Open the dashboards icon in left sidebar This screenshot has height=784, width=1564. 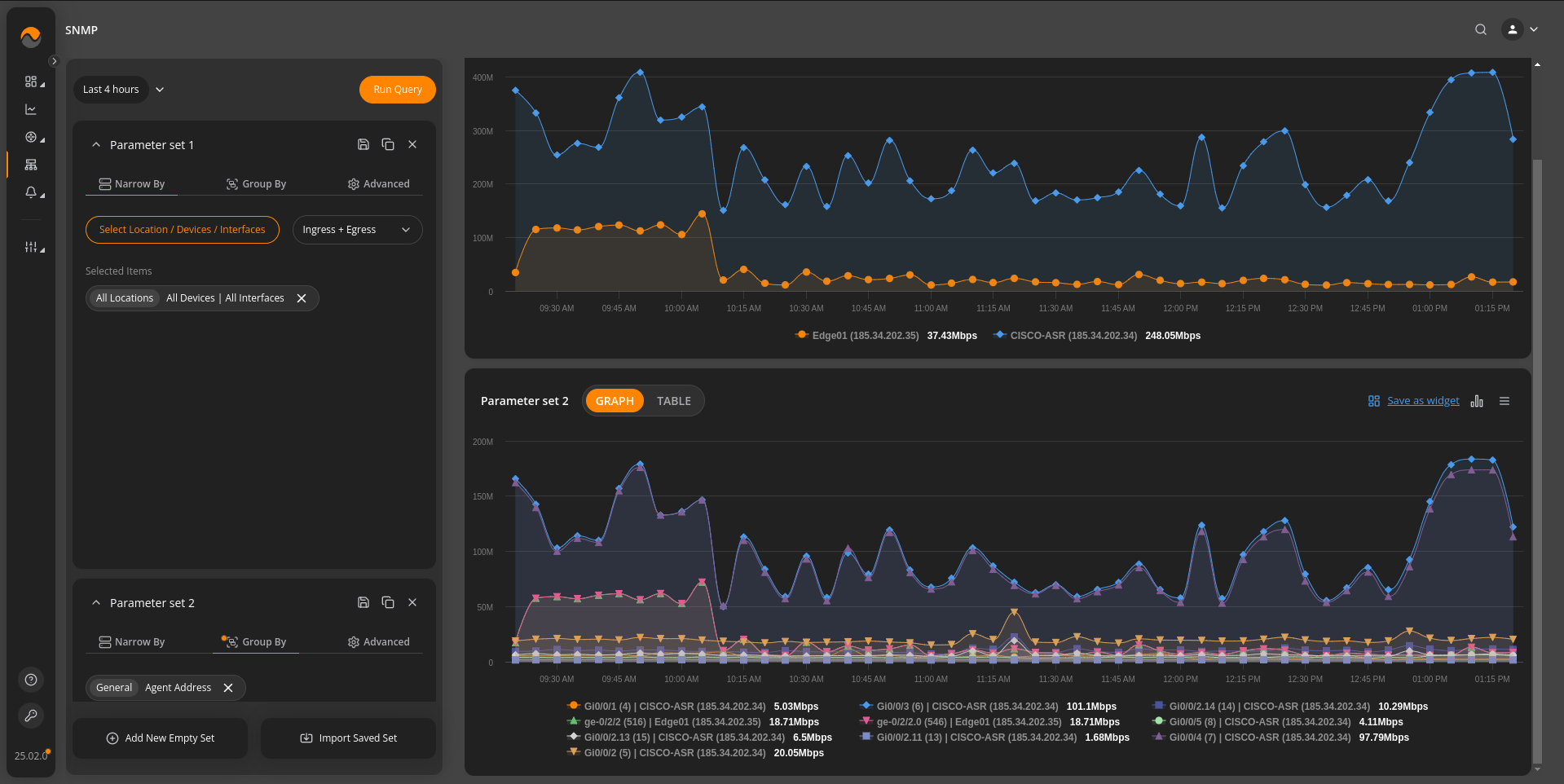pyautogui.click(x=31, y=81)
